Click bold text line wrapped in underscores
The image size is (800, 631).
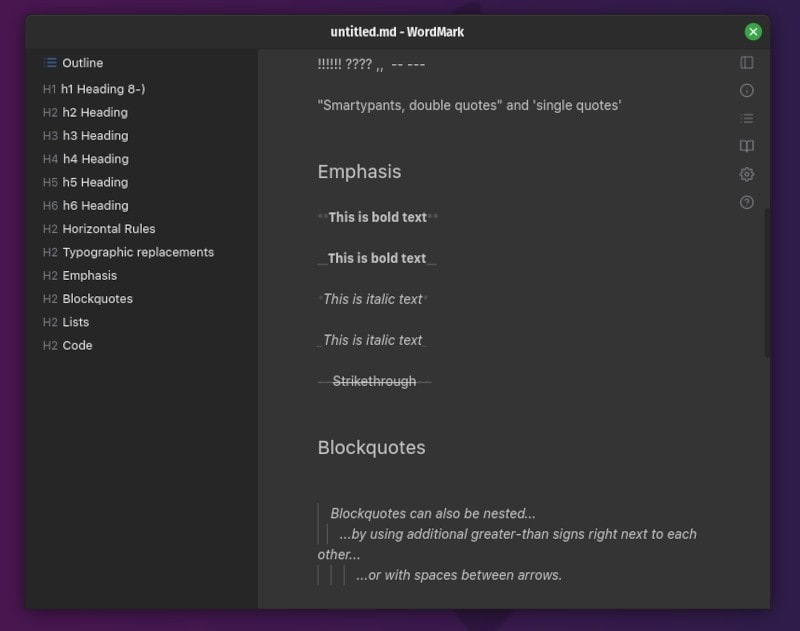click(377, 258)
